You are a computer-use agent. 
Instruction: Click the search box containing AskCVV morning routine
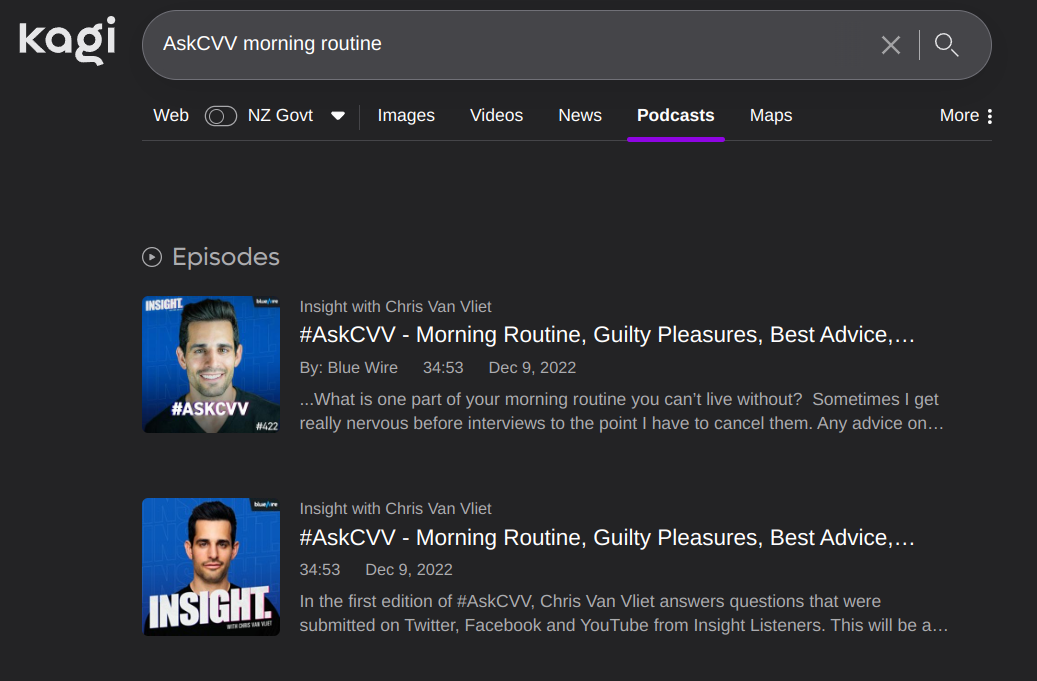point(500,45)
